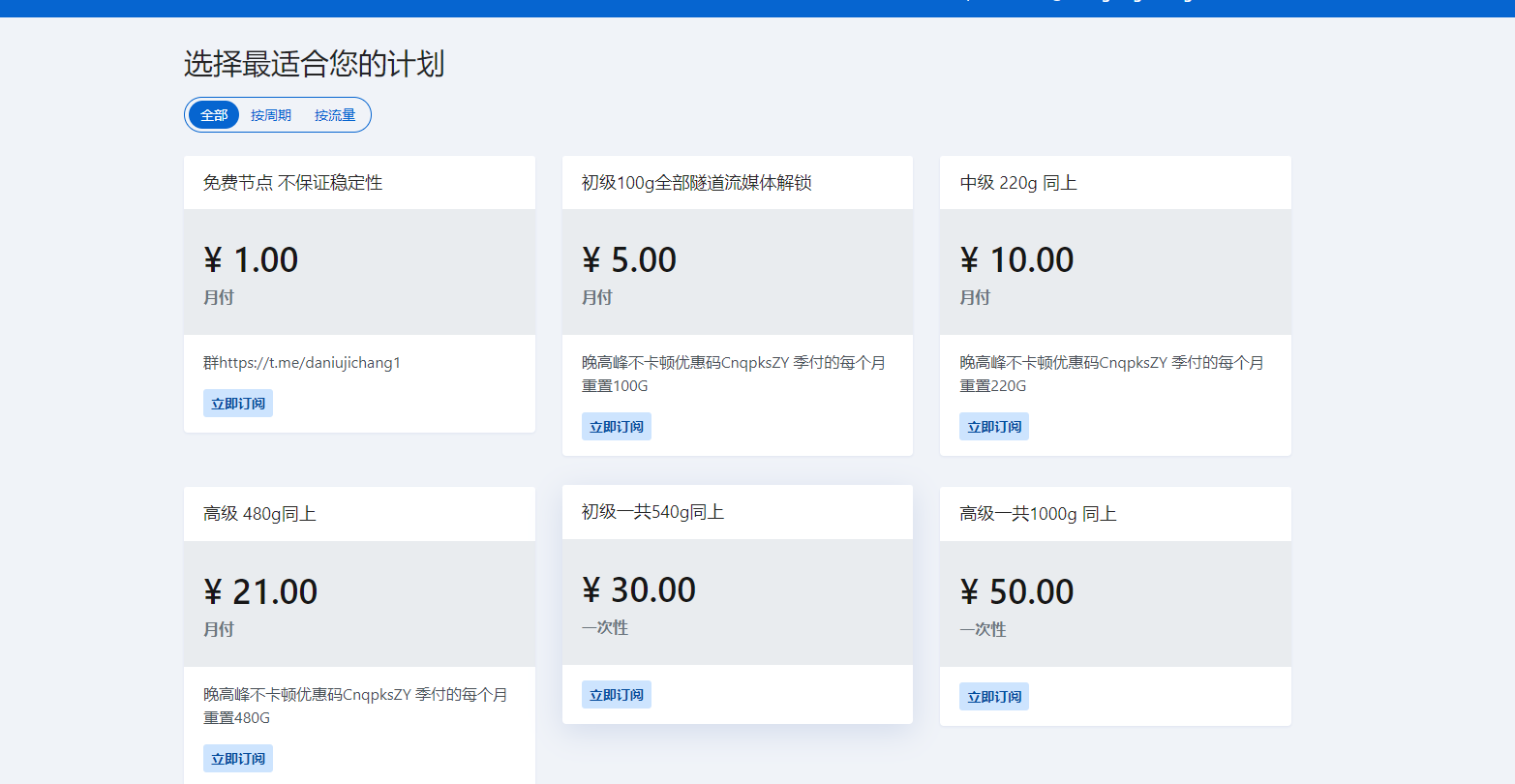Click the description mentioning 重置480G
1515x784 pixels.
[x=355, y=706]
